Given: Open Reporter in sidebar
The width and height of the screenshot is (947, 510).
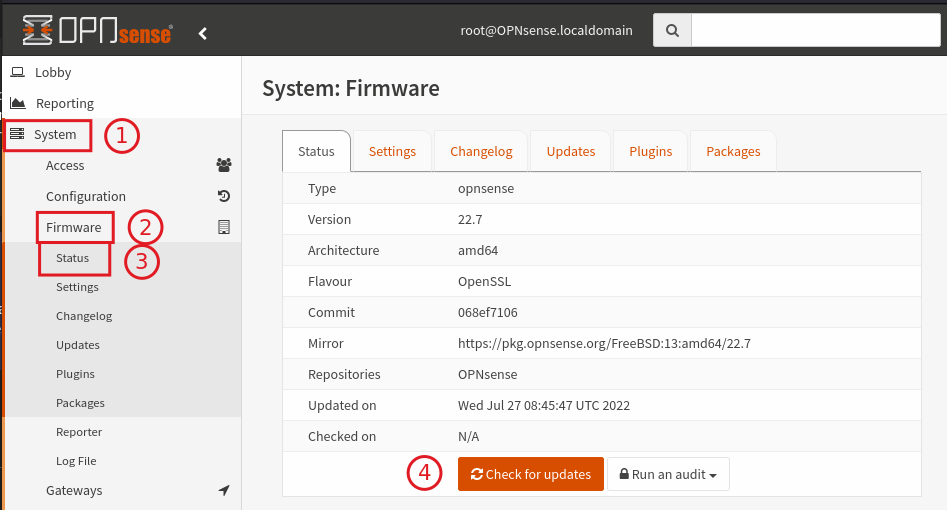Looking at the screenshot, I should [79, 432].
